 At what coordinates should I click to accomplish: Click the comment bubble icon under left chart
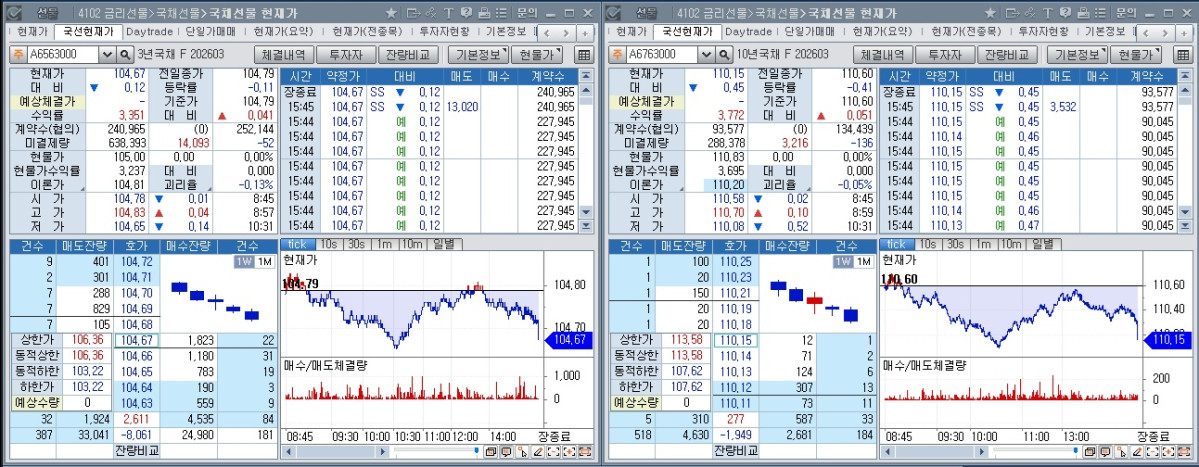[507, 452]
